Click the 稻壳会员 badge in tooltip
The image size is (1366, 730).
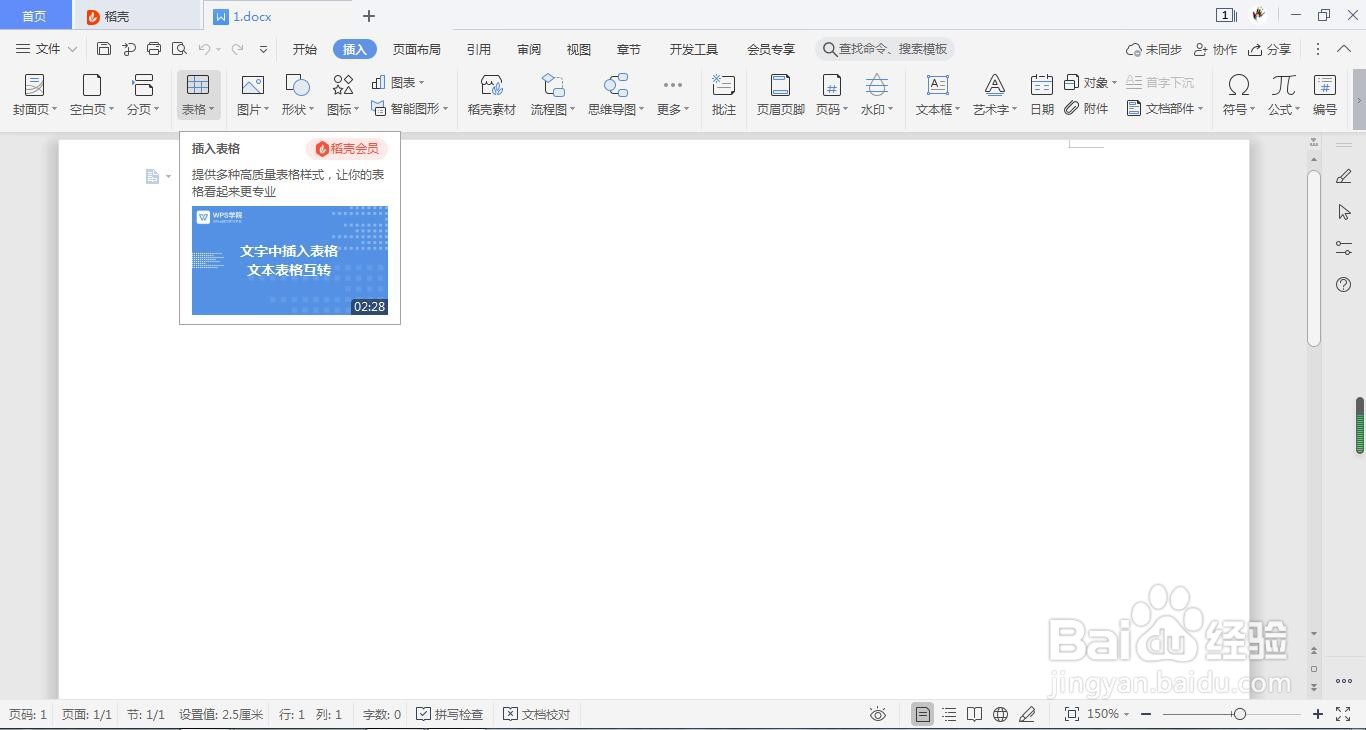tap(347, 148)
